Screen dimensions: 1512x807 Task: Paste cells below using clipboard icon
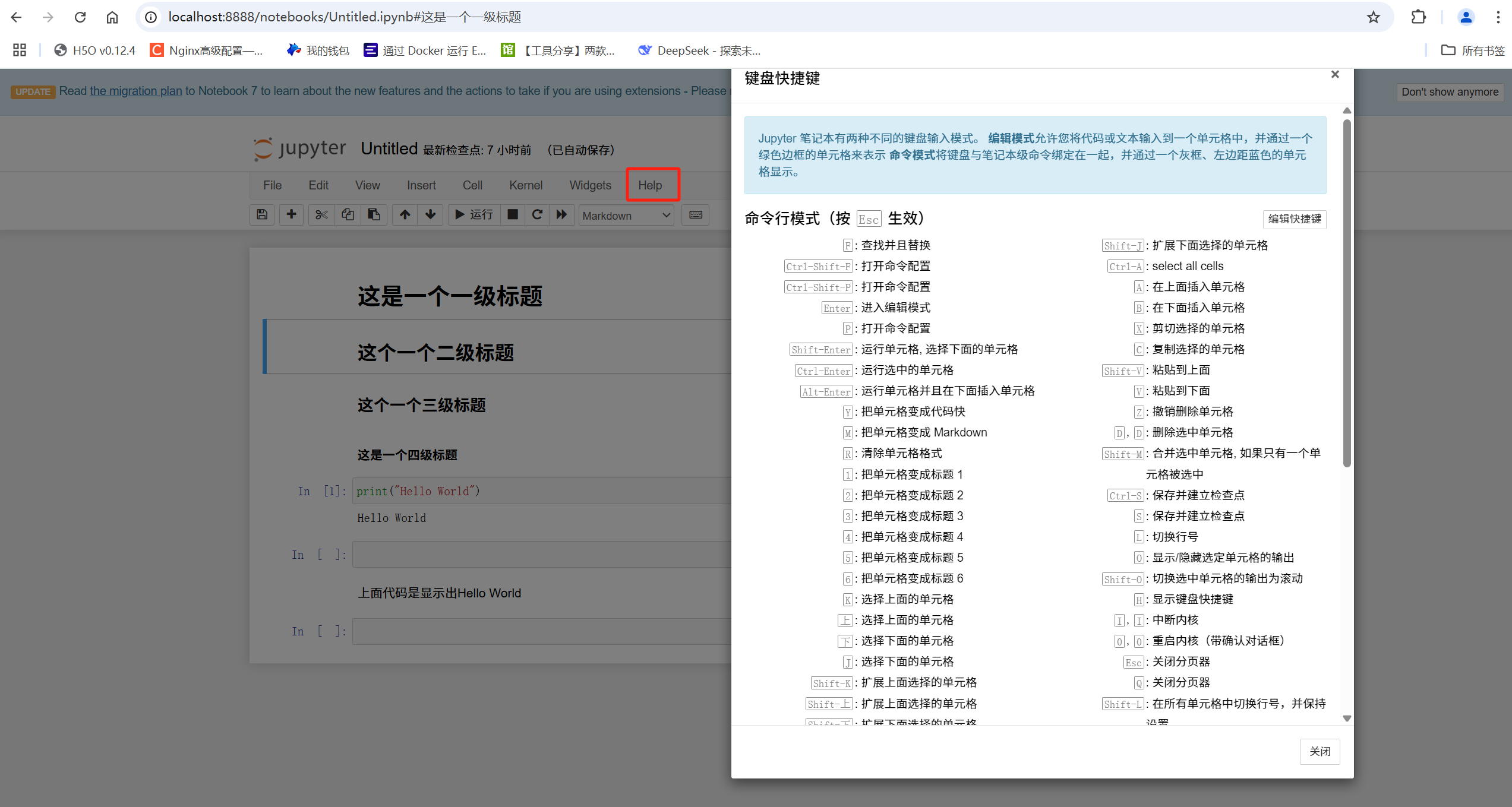pos(374,215)
